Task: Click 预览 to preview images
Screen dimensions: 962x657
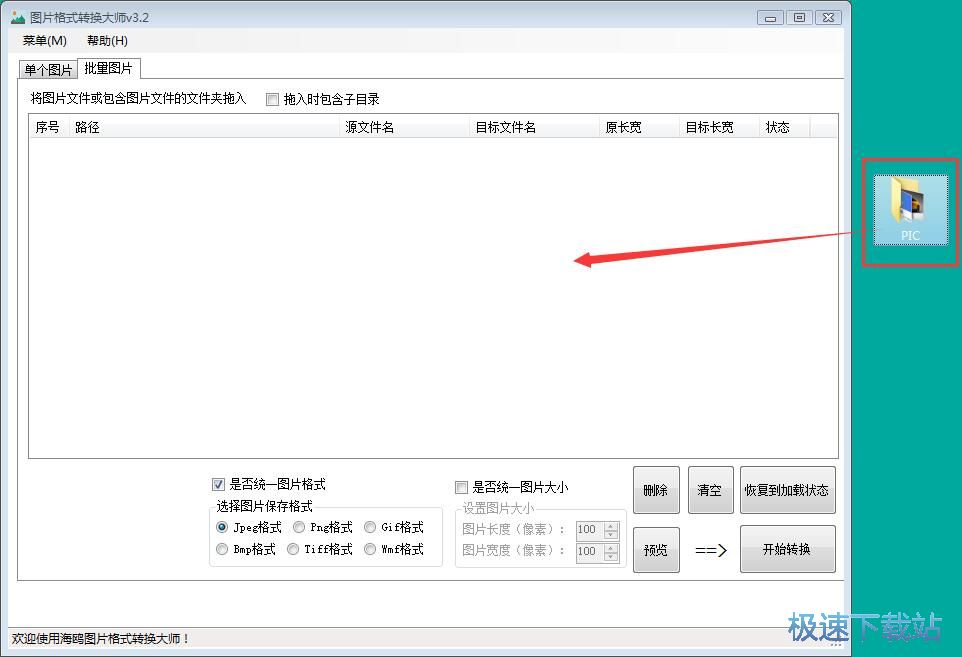Action: point(656,549)
